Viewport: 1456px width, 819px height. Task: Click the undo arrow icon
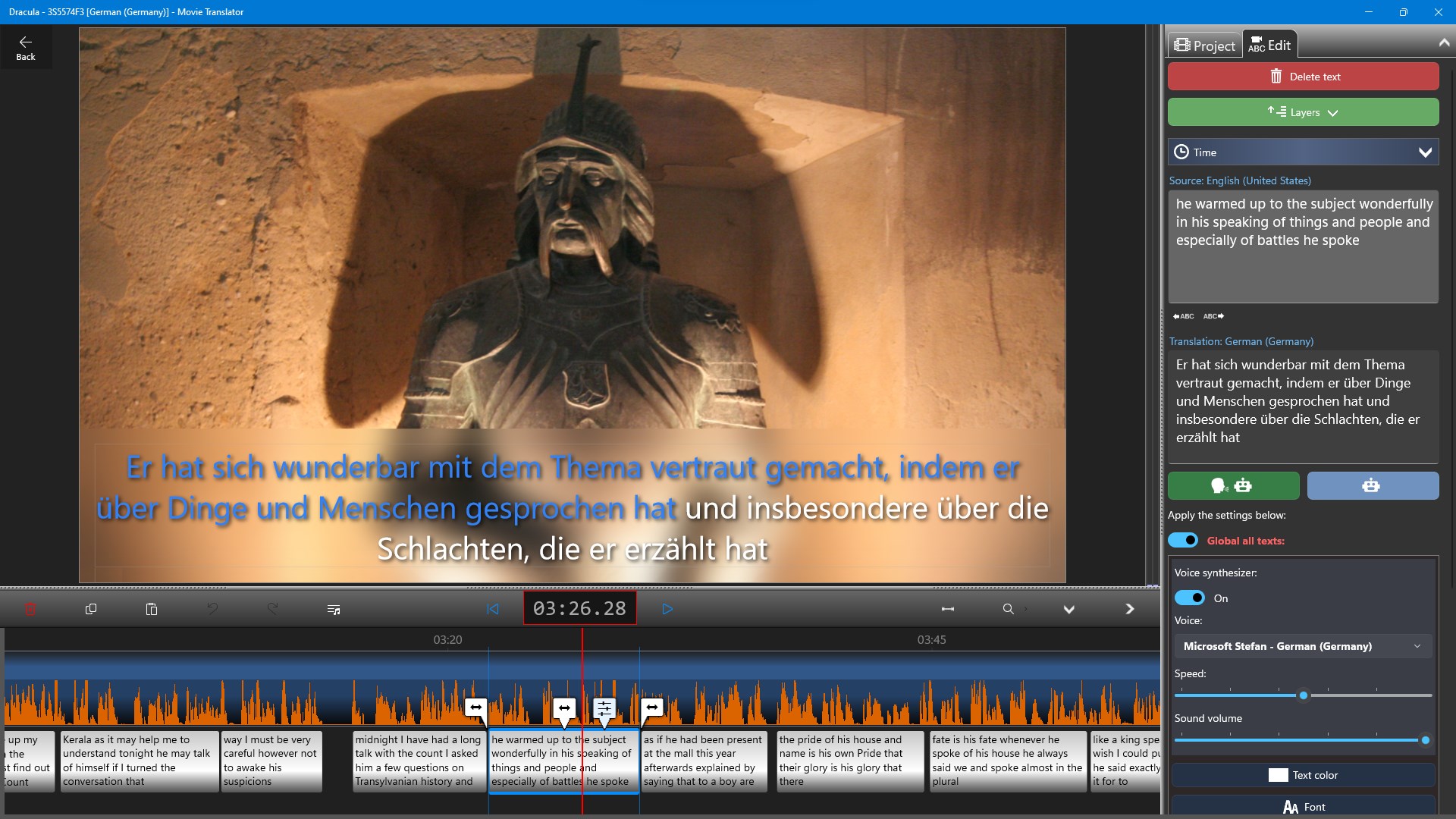click(x=212, y=609)
